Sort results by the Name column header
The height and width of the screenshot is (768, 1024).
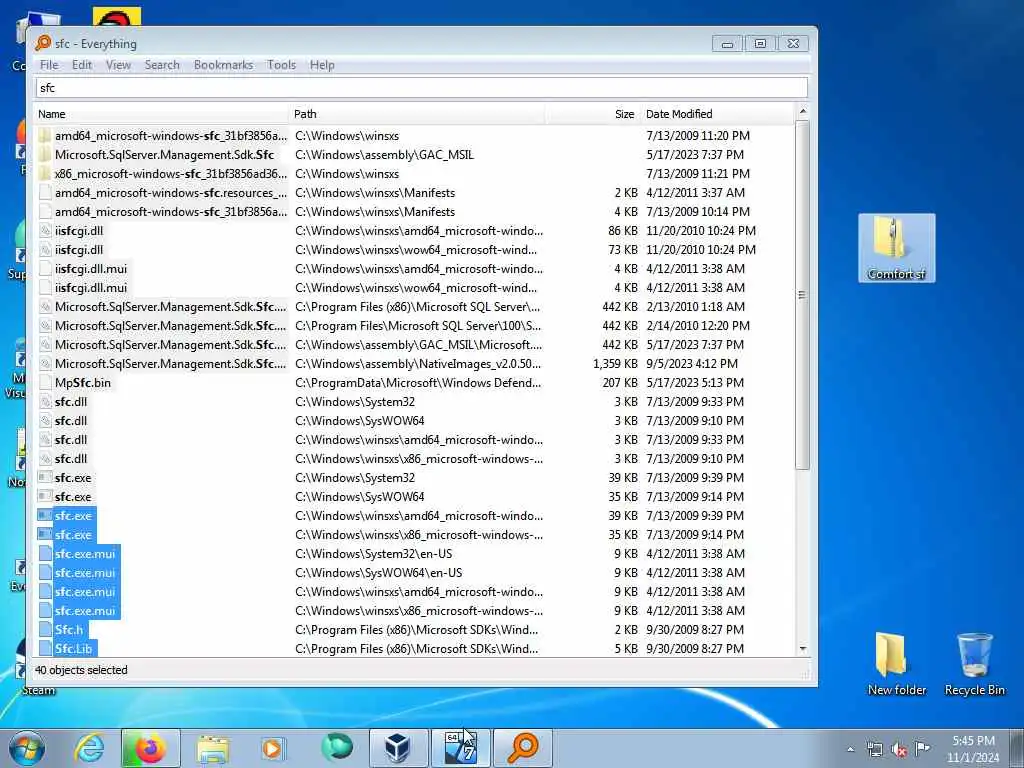click(x=161, y=114)
